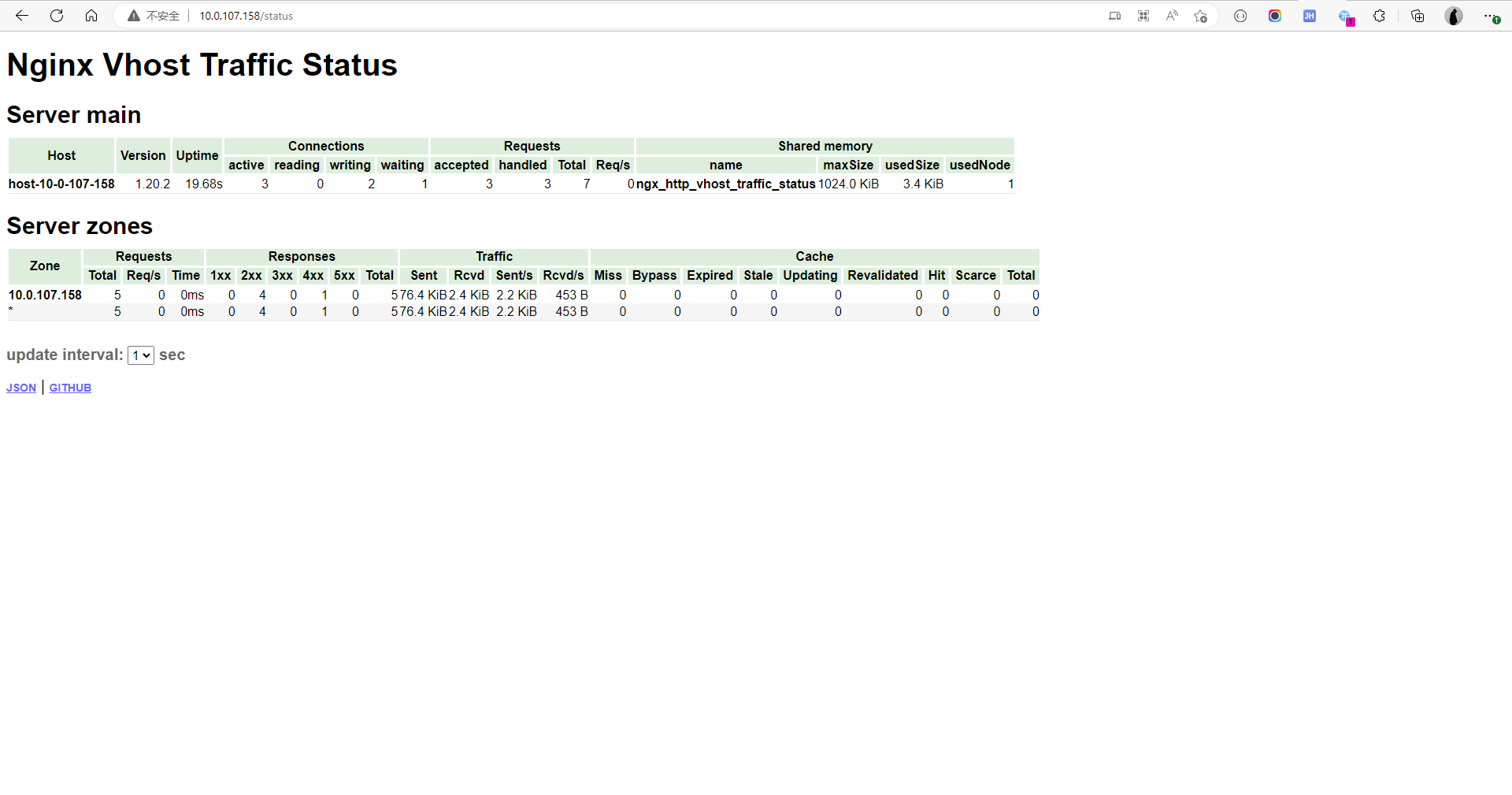Open the JSON status view
Image resolution: width=1512 pixels, height=795 pixels.
20,387
